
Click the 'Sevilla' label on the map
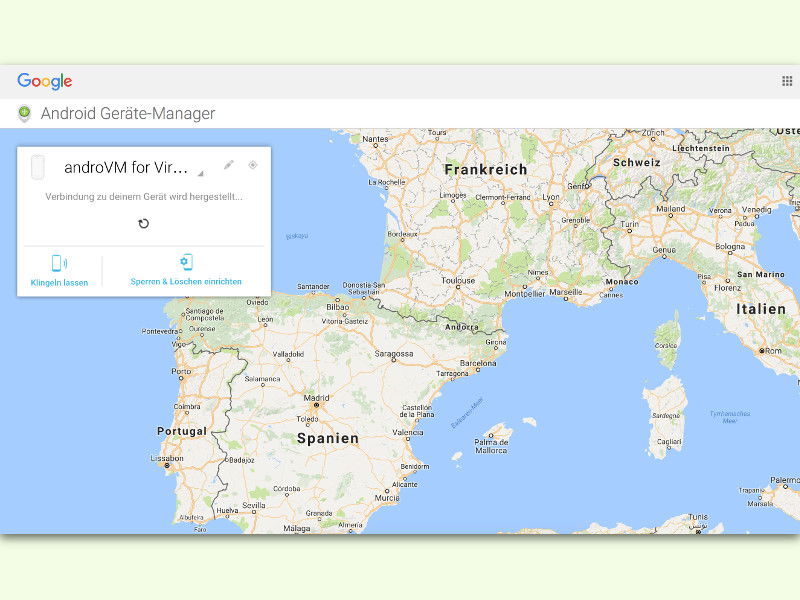(254, 505)
